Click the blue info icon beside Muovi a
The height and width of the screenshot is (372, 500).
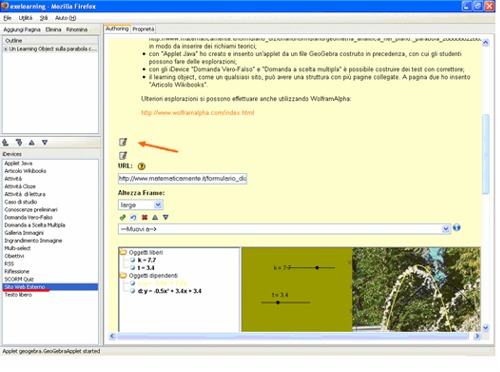point(457,228)
